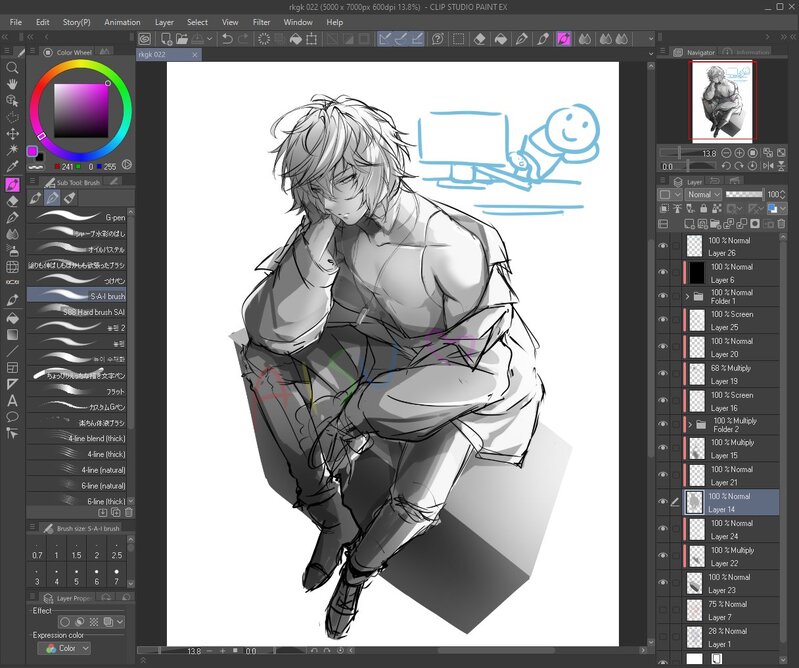Select the Text tool
The image size is (799, 668).
point(12,401)
